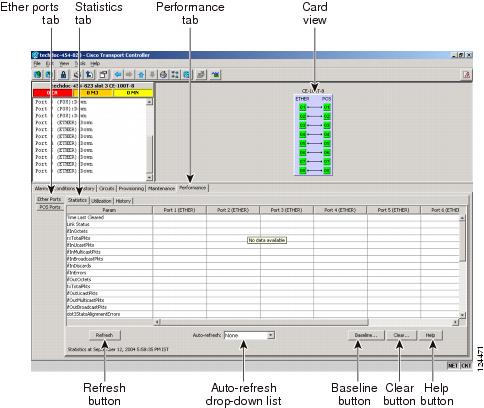Click the Help button next to Clear

(430, 335)
